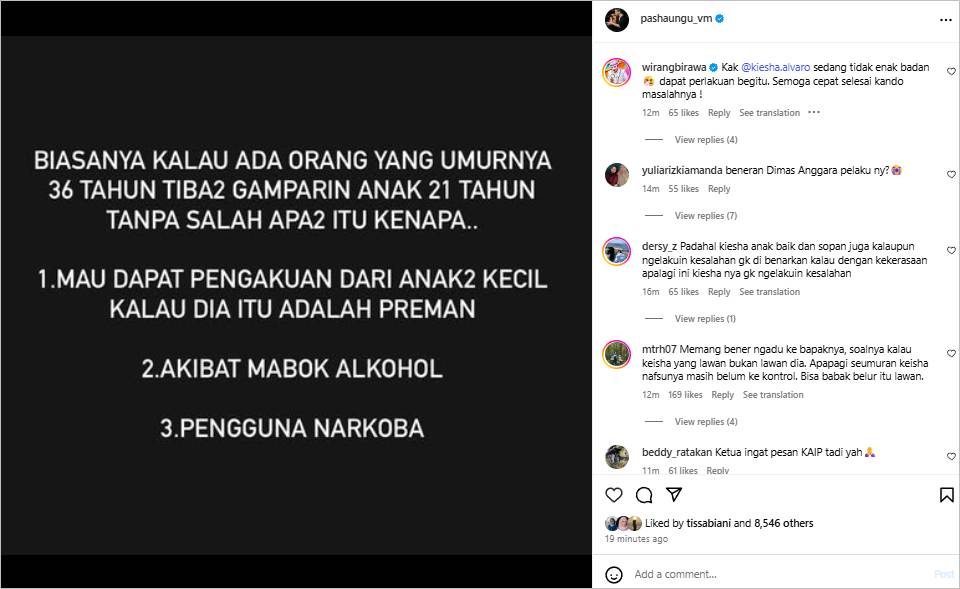Image resolution: width=960 pixels, height=589 pixels.
Task: Reply to dersy_z's comment
Action: 719,292
